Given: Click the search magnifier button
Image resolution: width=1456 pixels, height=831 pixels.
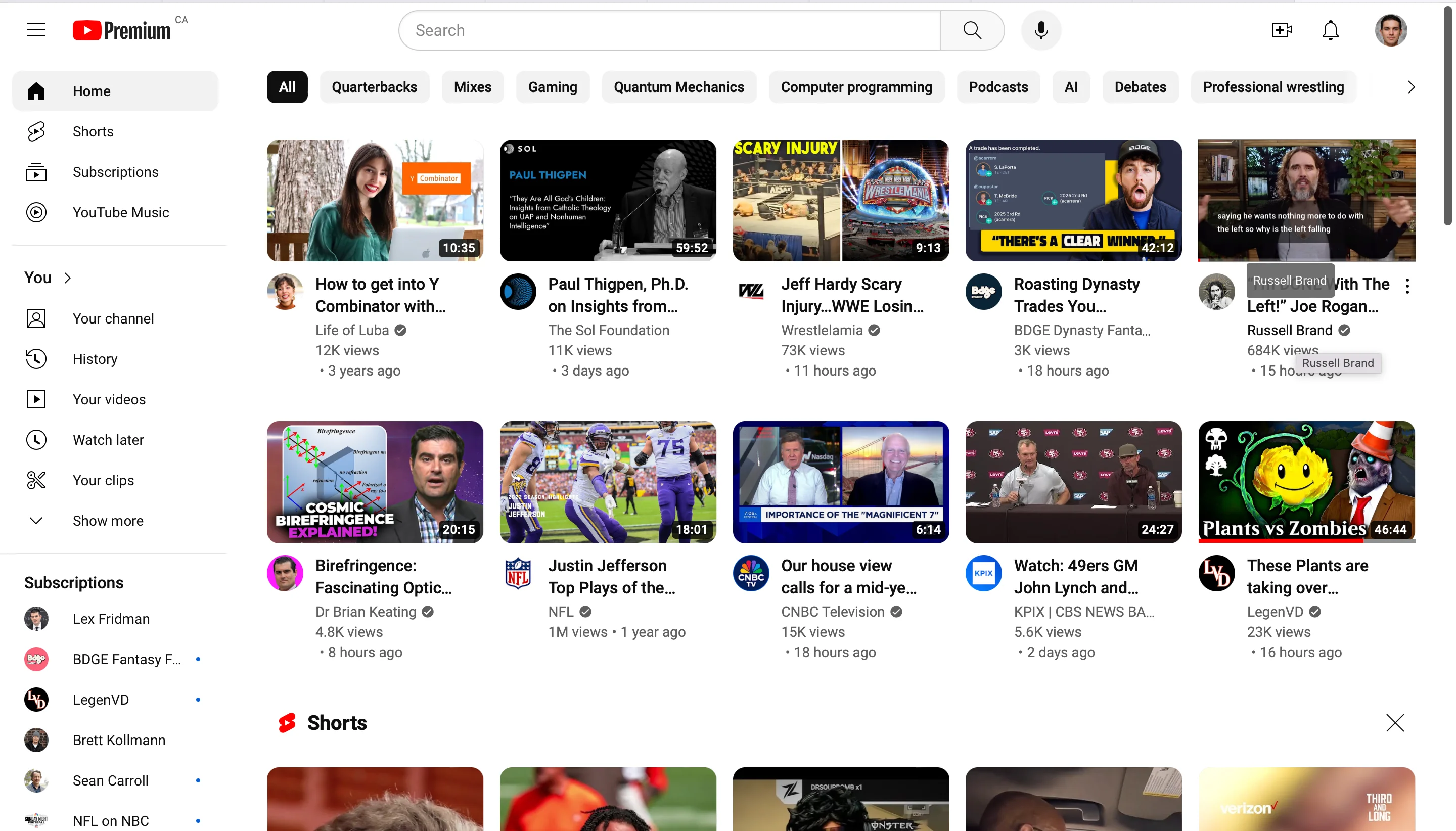Looking at the screenshot, I should tap(972, 30).
